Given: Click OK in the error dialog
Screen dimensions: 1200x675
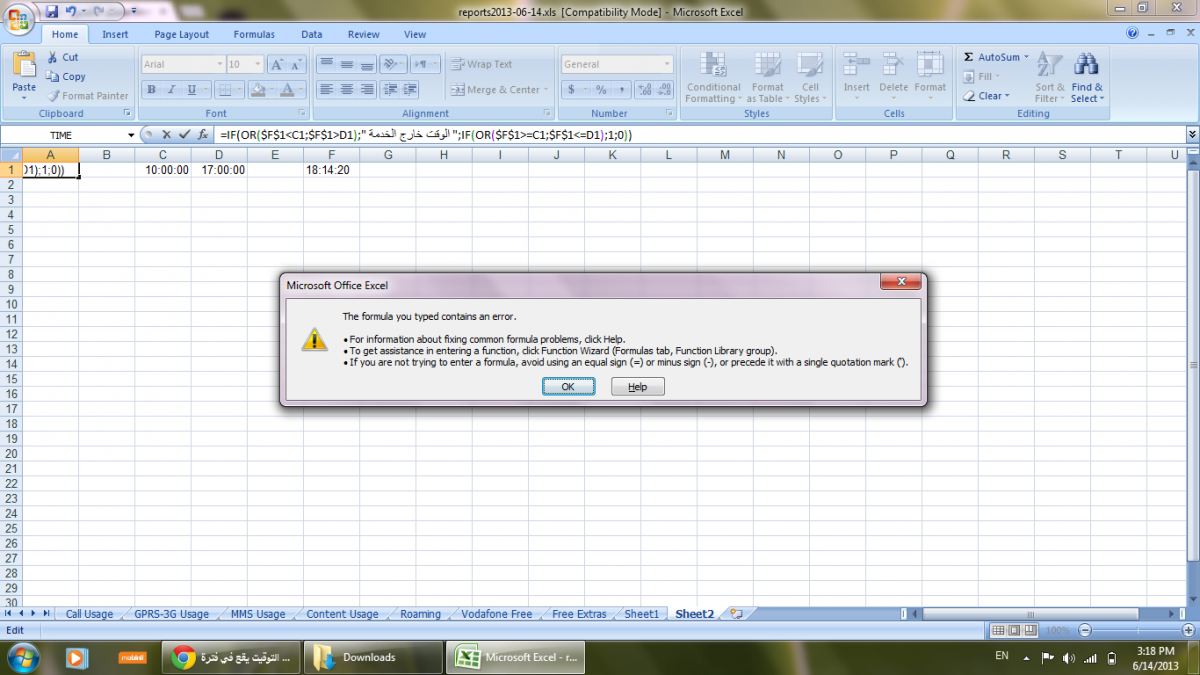Looking at the screenshot, I should point(568,387).
